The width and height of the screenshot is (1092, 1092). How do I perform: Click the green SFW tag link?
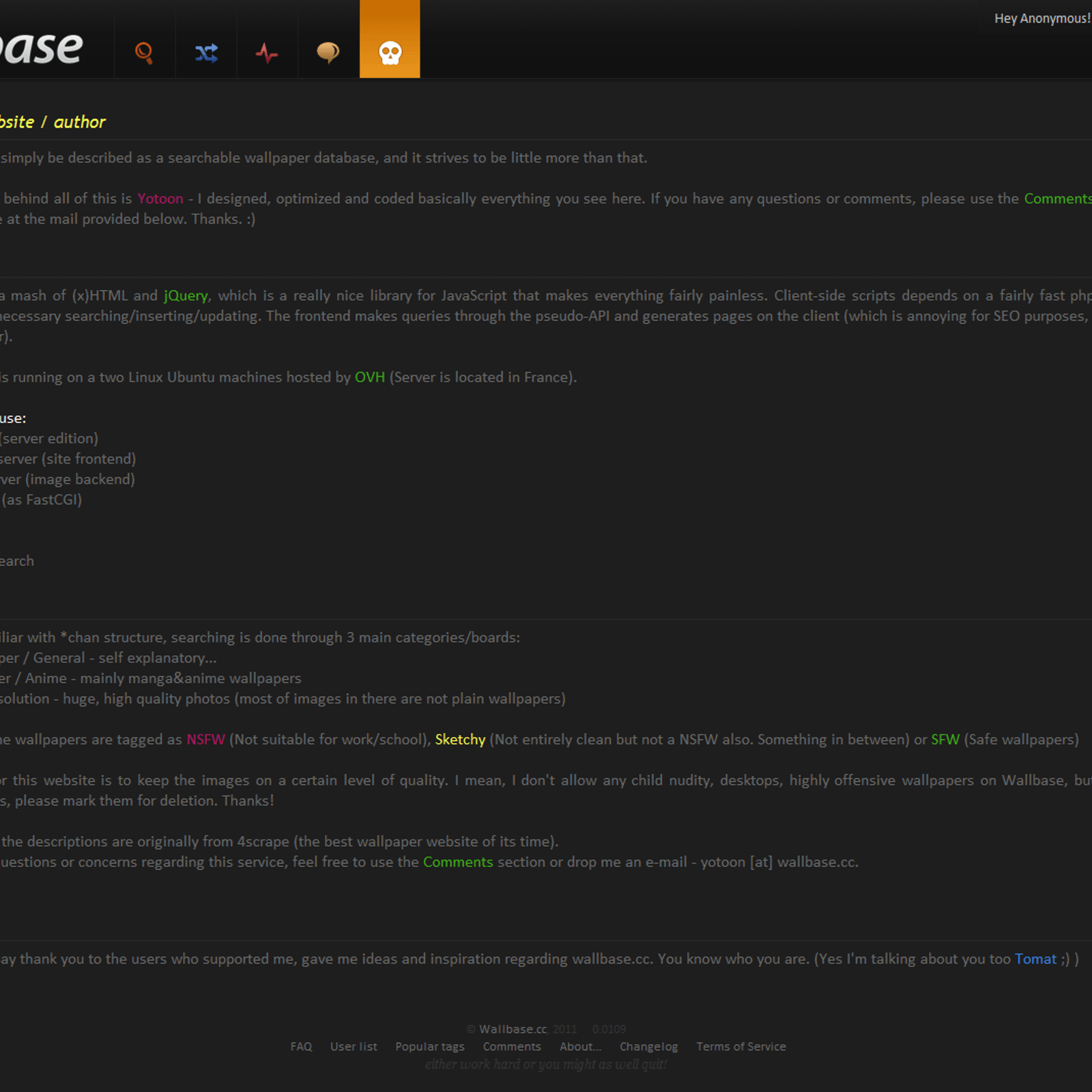click(945, 740)
